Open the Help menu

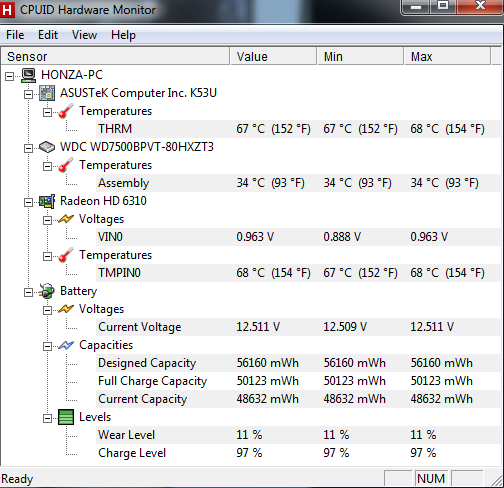[123, 35]
